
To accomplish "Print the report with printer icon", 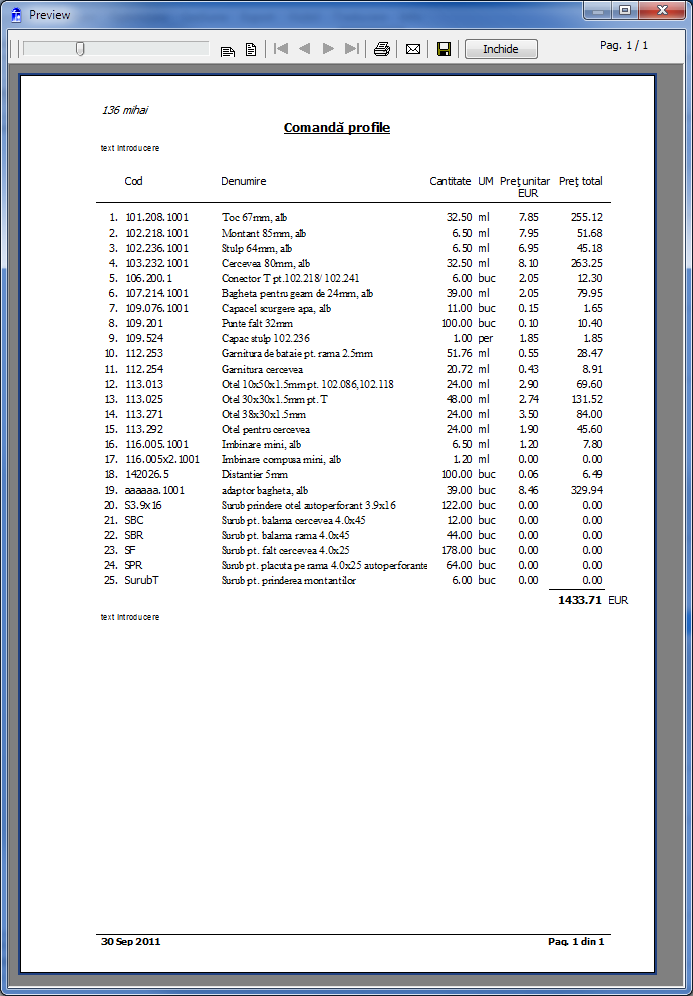I will [x=382, y=49].
